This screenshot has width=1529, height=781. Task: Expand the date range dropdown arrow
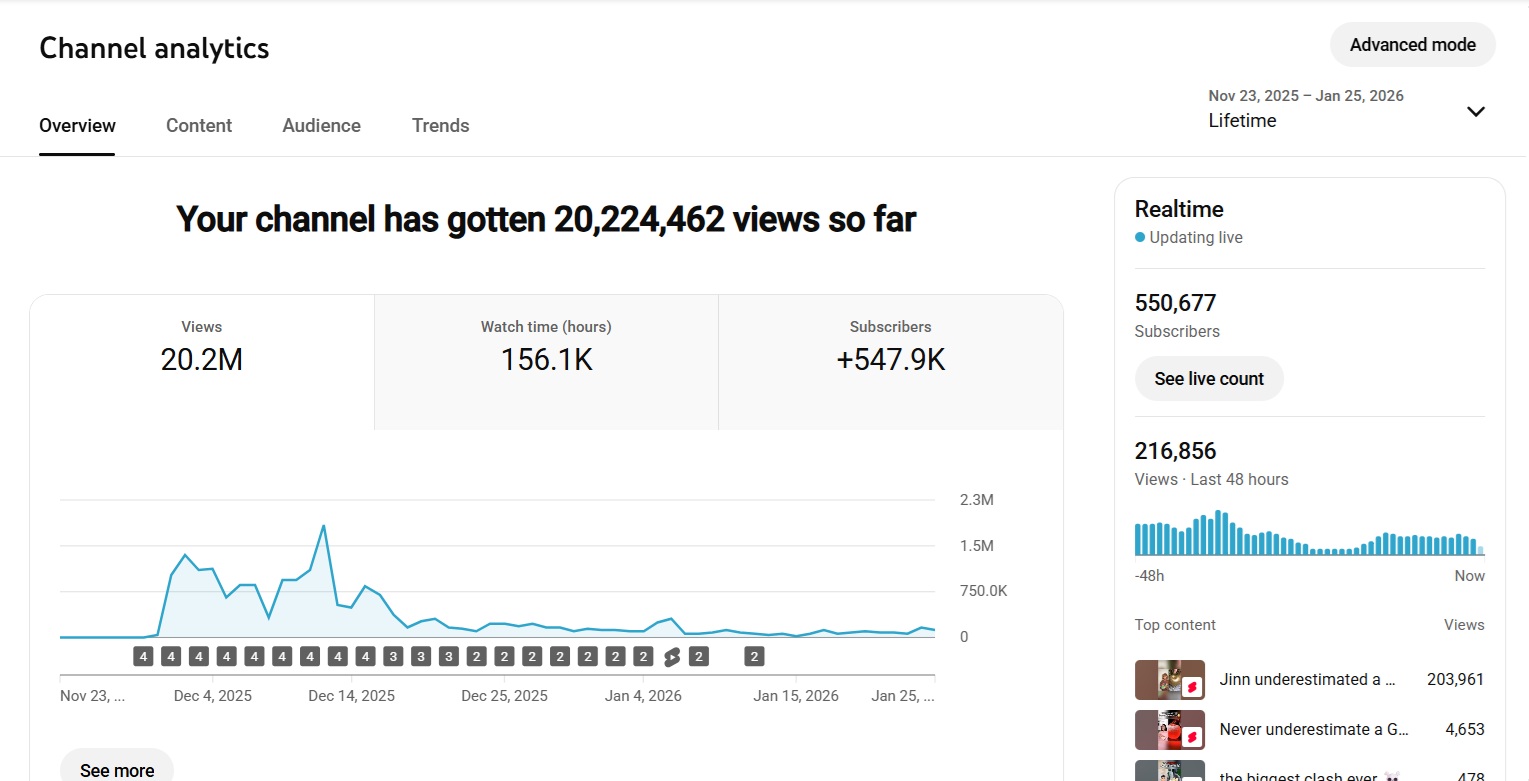[1475, 111]
